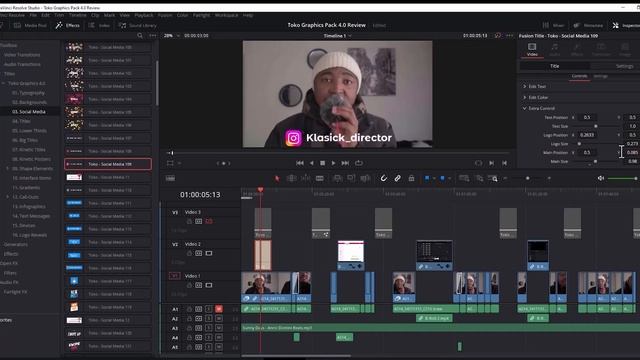Disable the Video 3 track red icon

(209, 221)
